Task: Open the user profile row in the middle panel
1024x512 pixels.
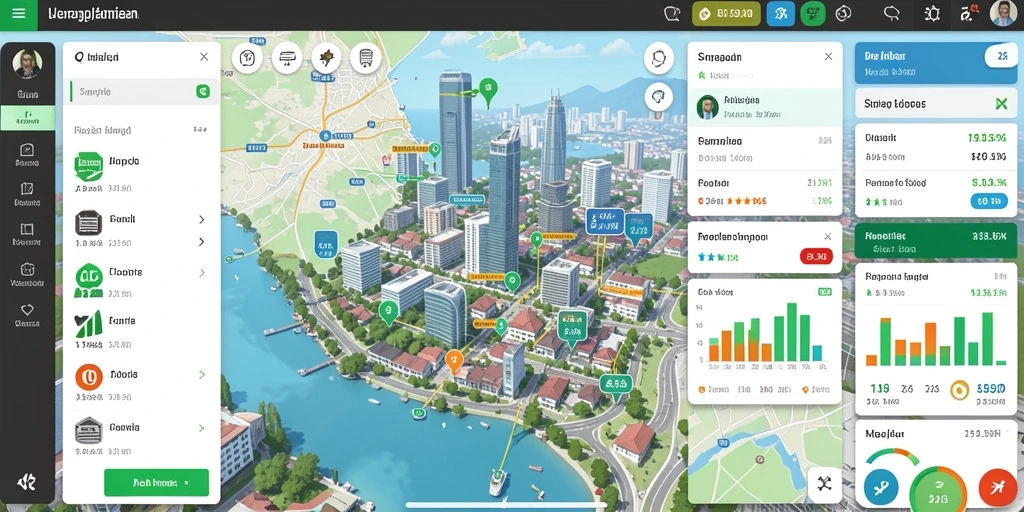Action: 765,106
